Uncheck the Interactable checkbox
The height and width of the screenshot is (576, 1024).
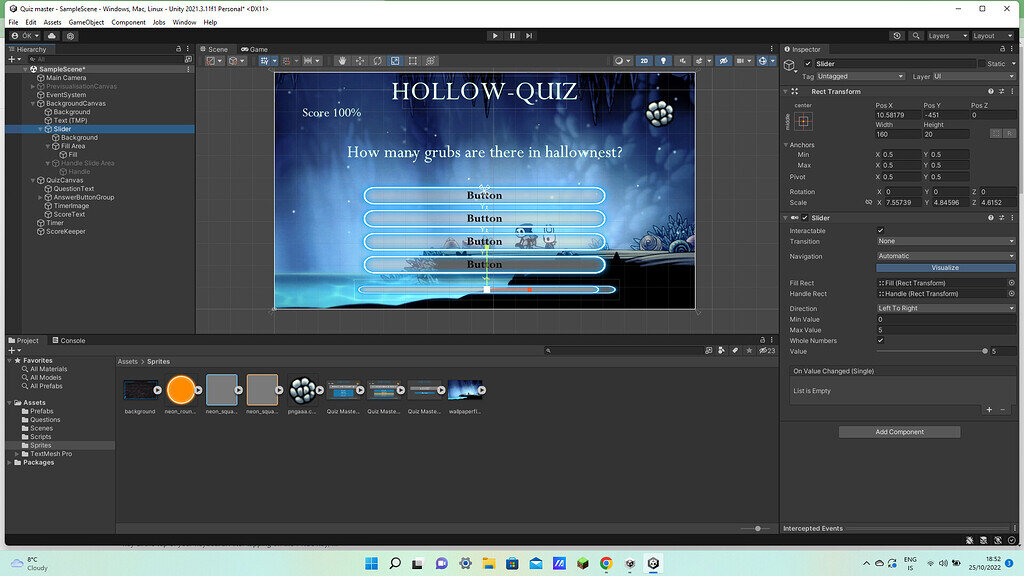pos(880,231)
